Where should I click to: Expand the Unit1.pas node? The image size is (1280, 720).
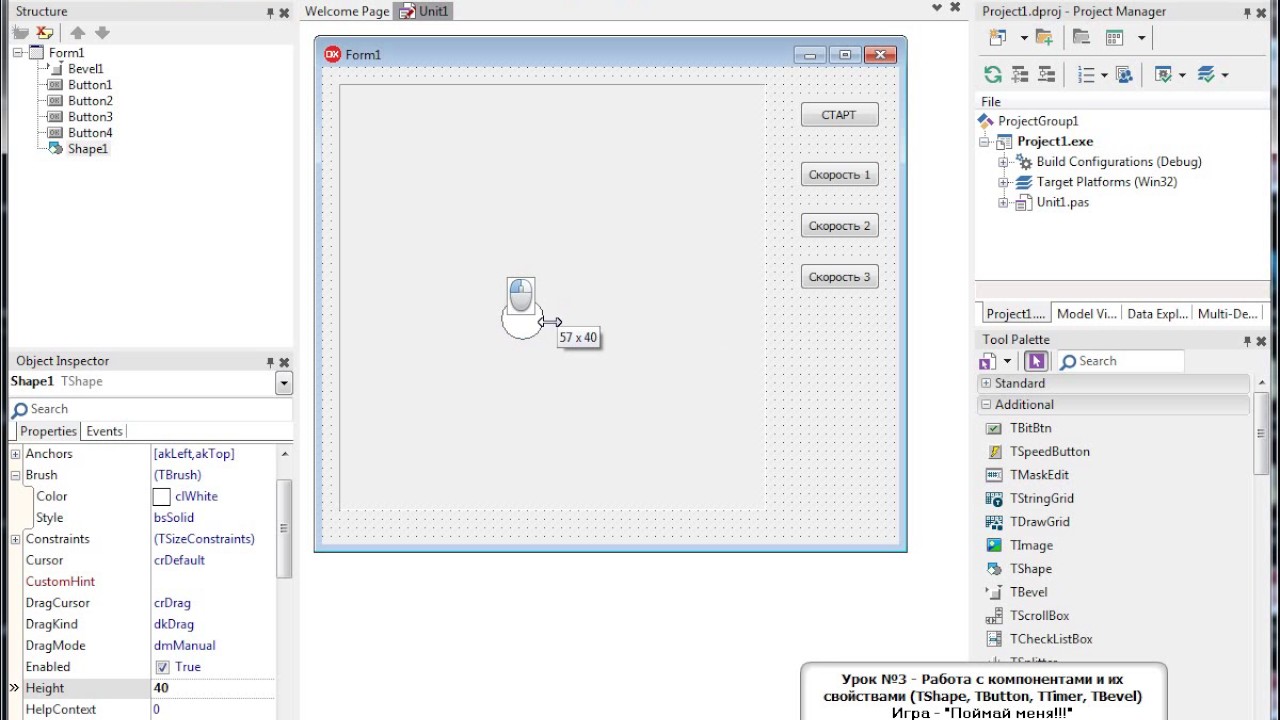[x=1004, y=203]
